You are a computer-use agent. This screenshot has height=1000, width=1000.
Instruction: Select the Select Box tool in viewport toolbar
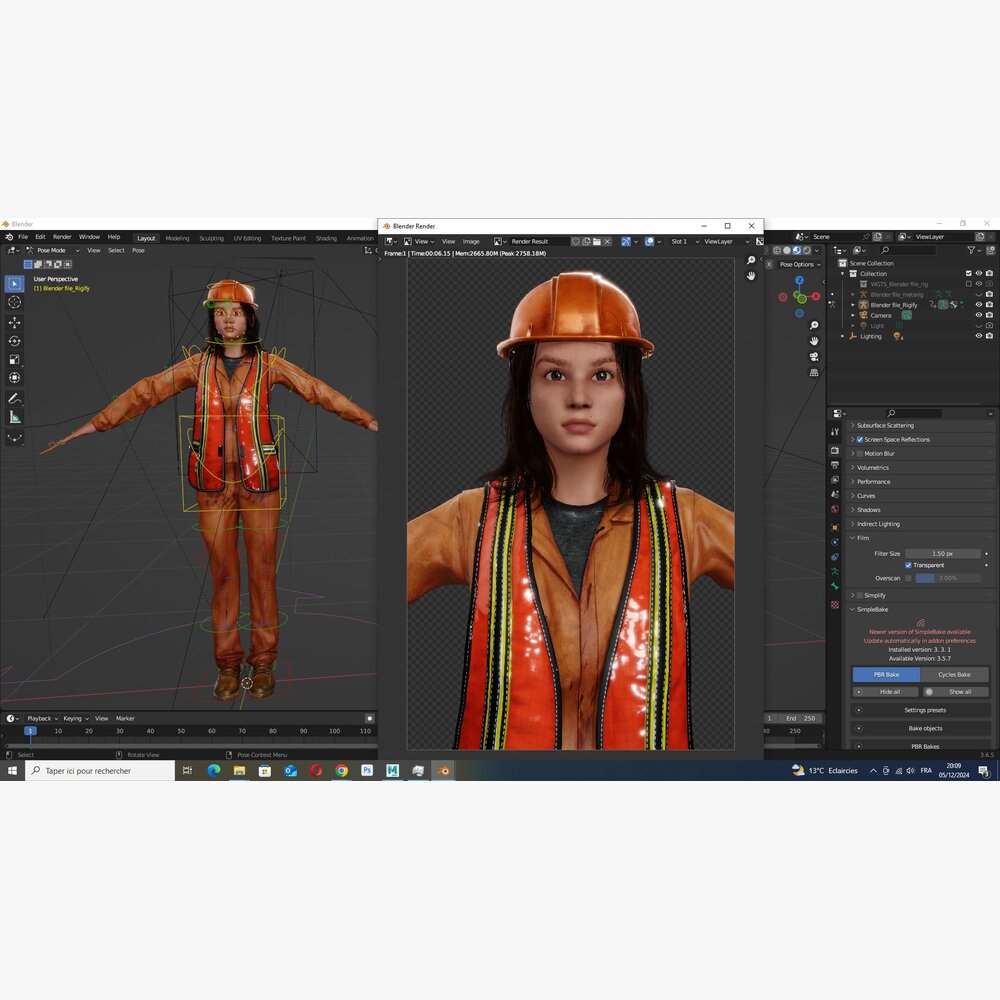click(x=15, y=283)
